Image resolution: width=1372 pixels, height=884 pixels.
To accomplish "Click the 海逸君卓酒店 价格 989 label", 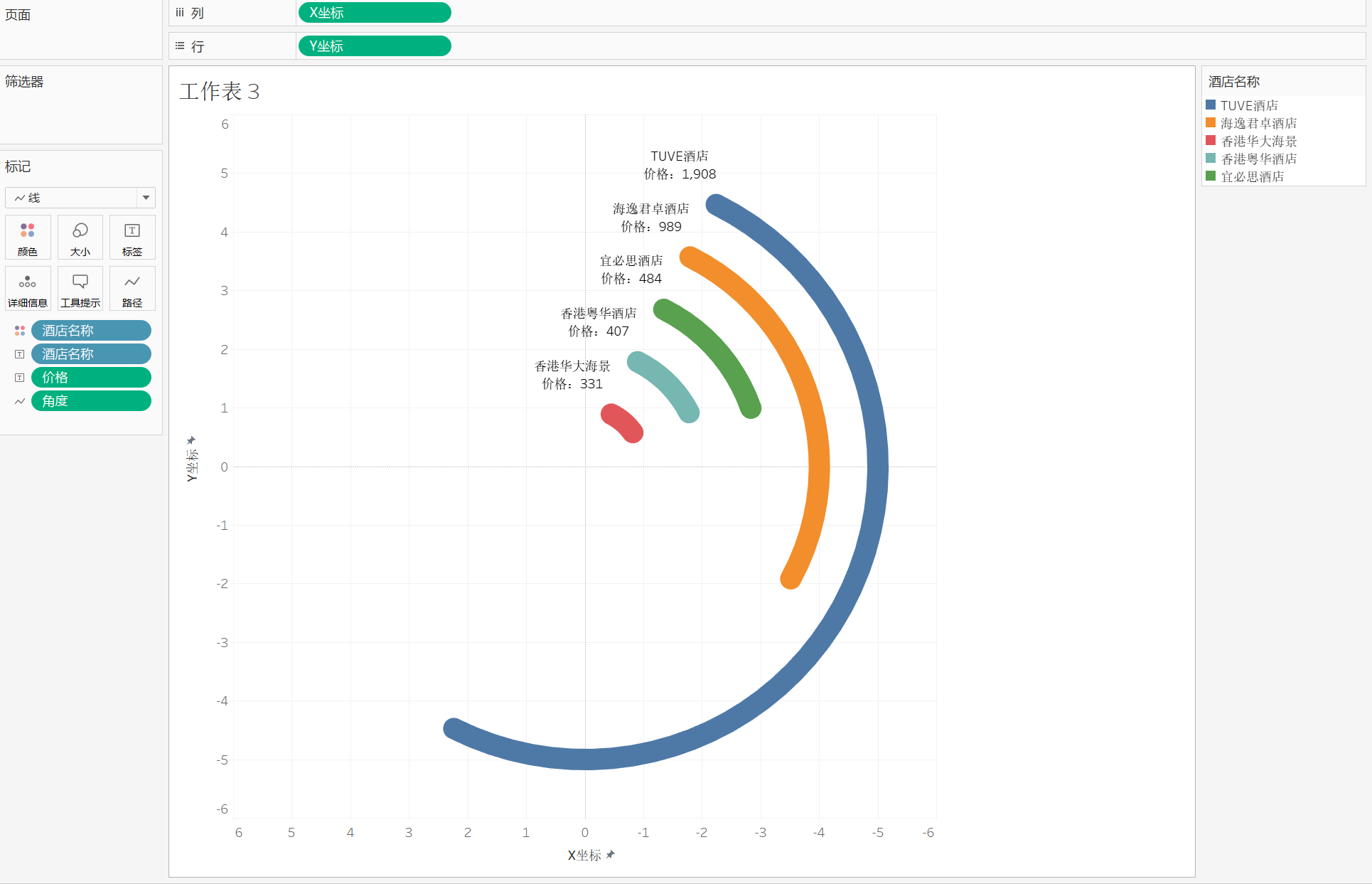I will [x=651, y=218].
